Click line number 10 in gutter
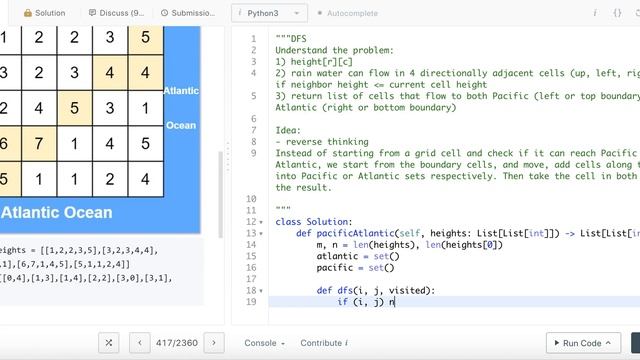 click(251, 199)
